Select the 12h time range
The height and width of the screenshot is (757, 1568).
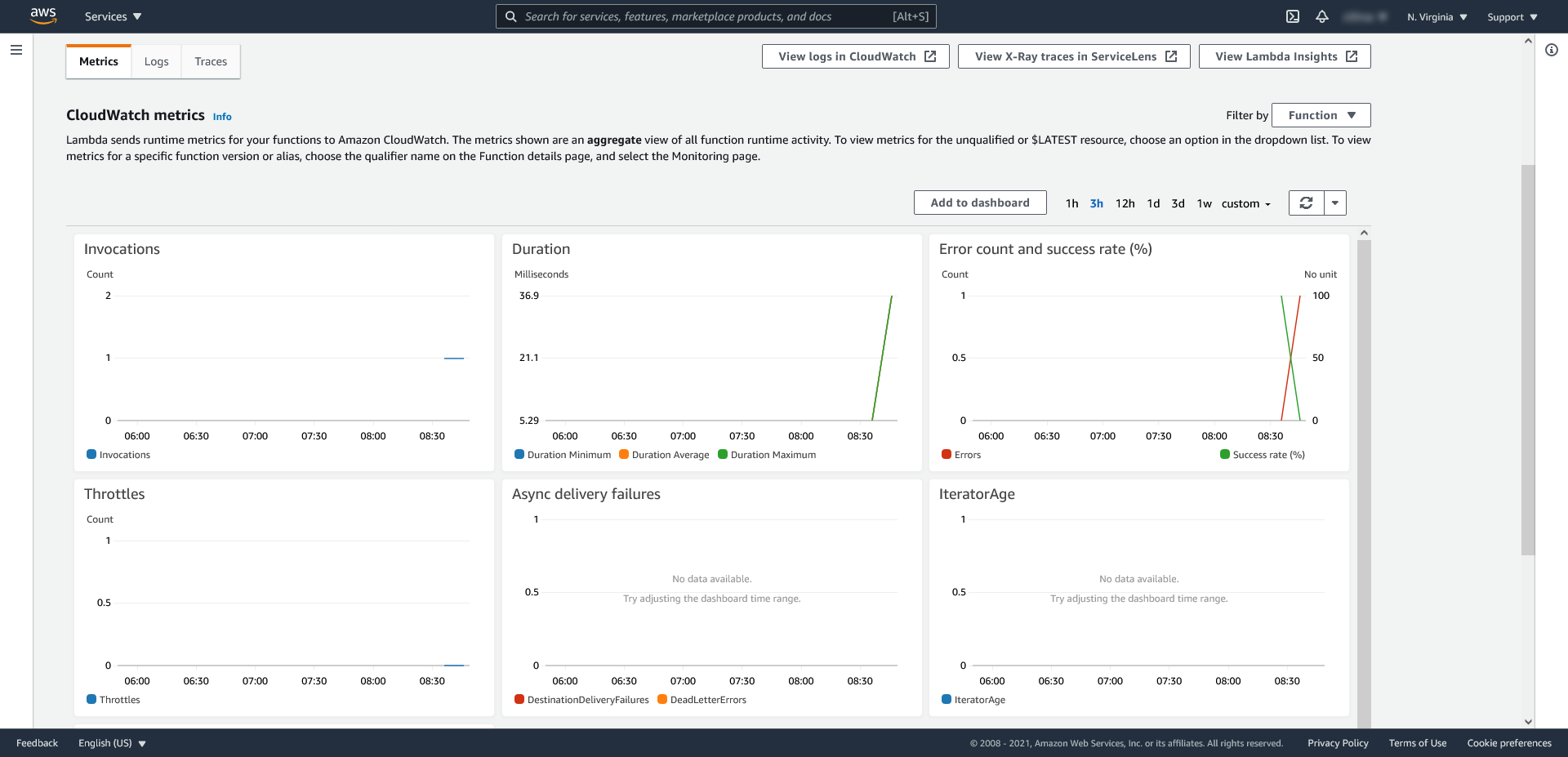pos(1125,203)
